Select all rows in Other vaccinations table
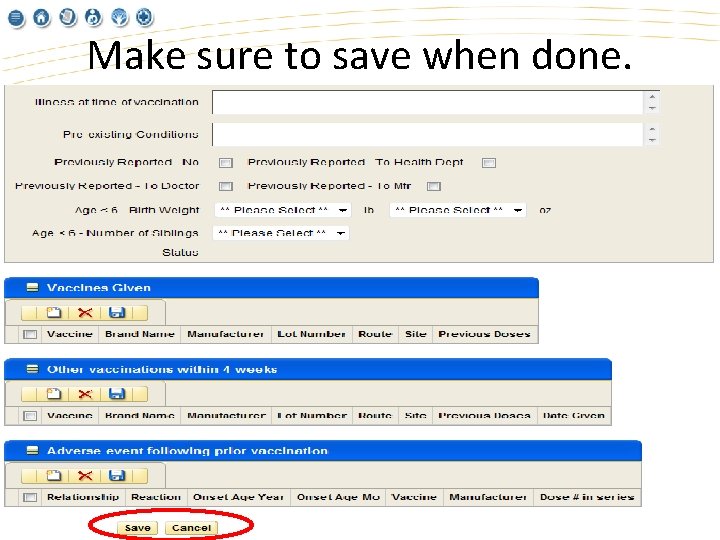The width and height of the screenshot is (720, 540). 30,416
